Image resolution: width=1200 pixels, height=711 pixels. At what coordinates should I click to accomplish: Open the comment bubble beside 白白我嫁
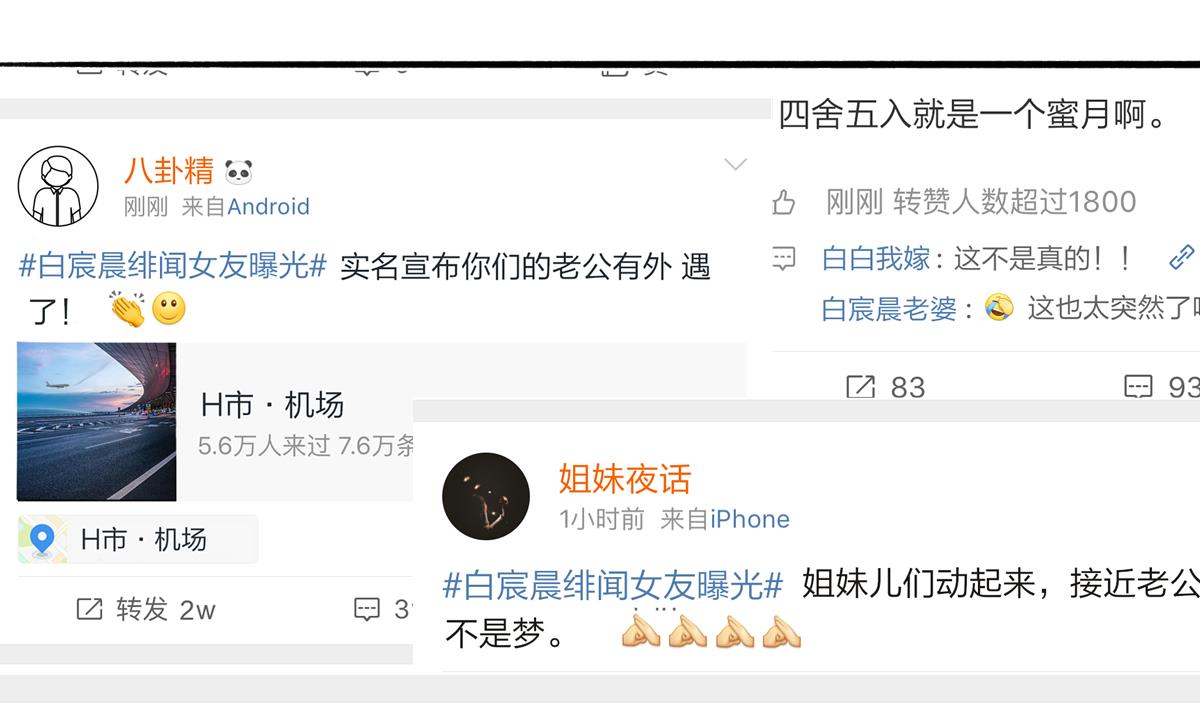784,259
